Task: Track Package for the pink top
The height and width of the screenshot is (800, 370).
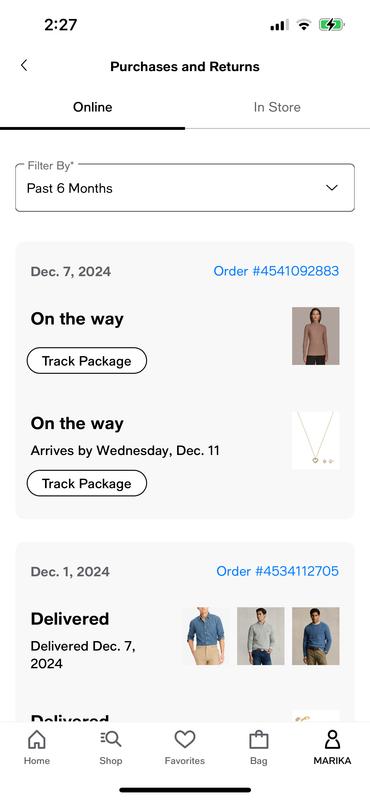Action: click(x=87, y=361)
